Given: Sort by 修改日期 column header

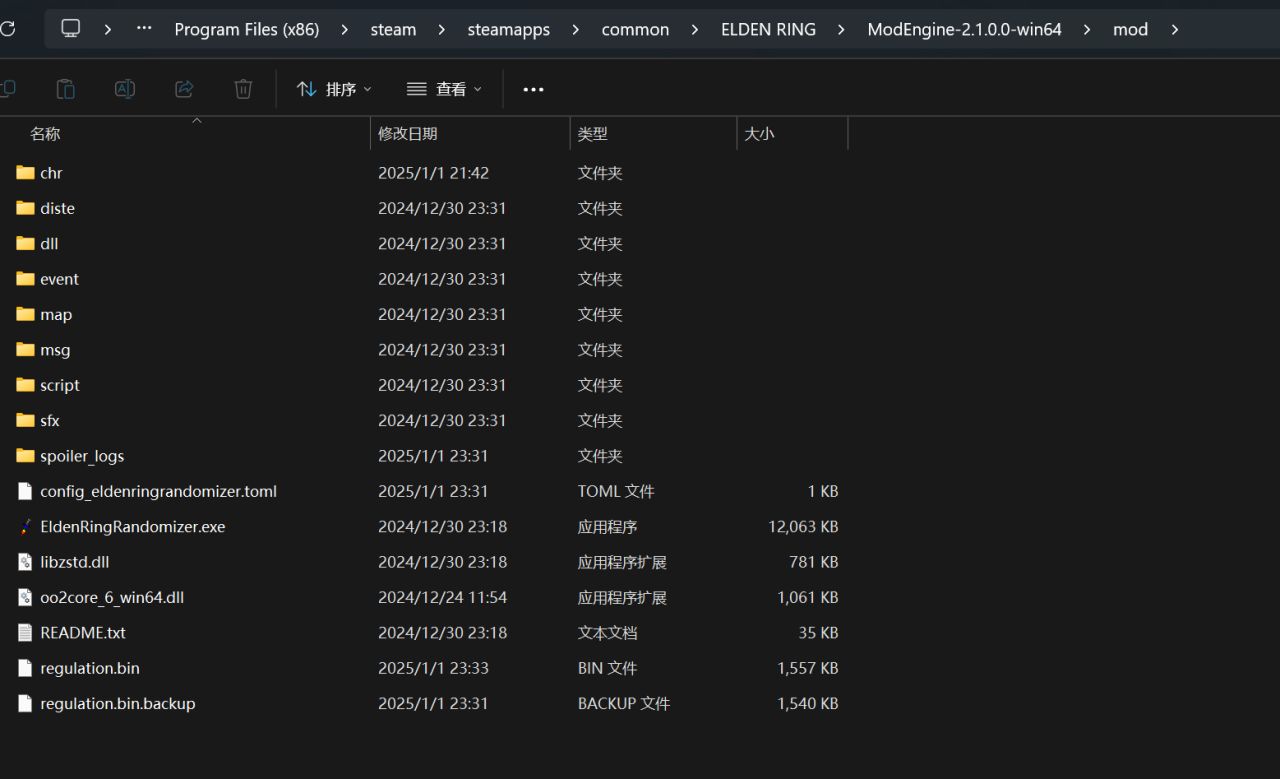Looking at the screenshot, I should pos(470,133).
